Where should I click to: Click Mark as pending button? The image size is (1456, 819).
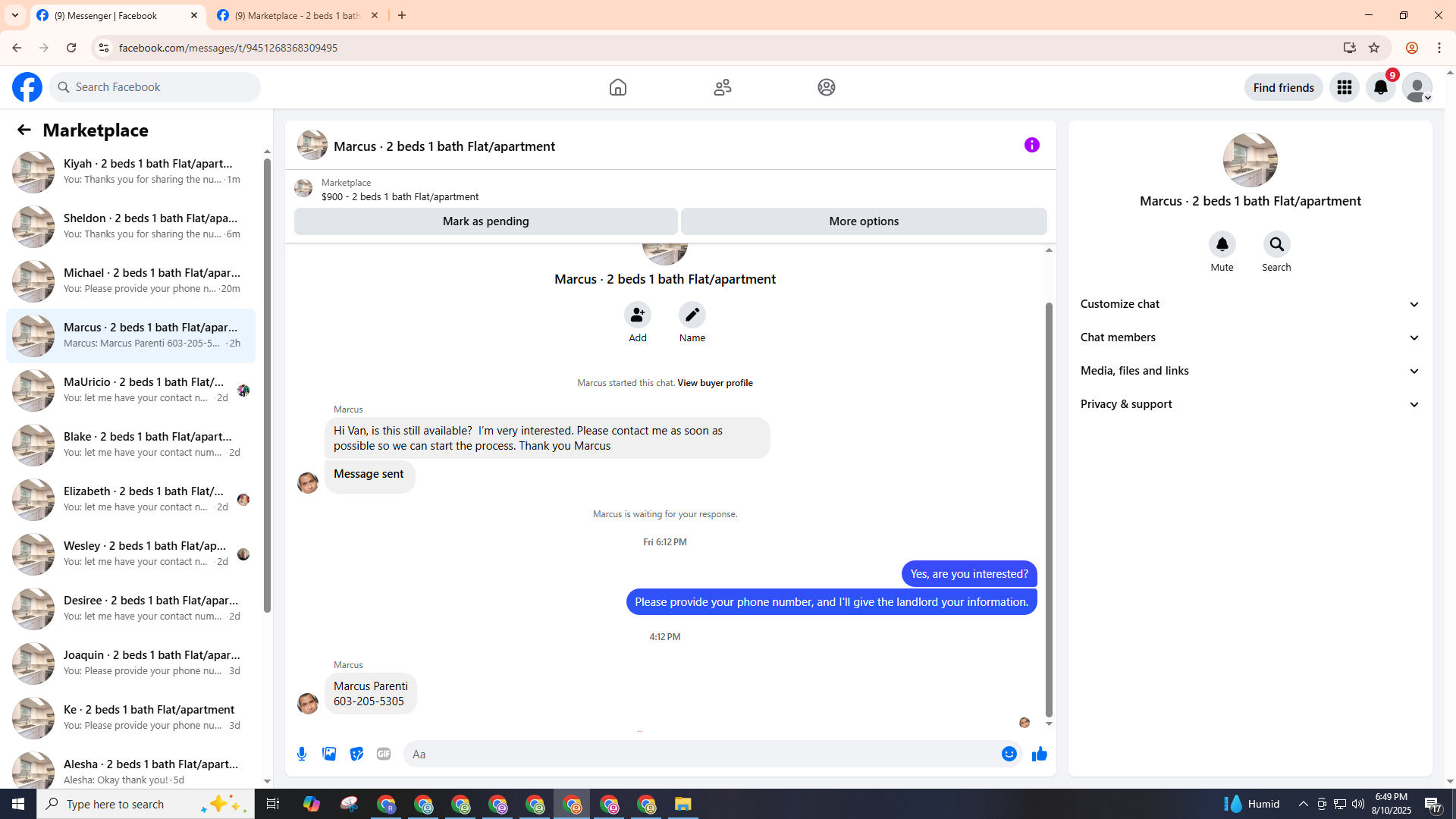485,221
